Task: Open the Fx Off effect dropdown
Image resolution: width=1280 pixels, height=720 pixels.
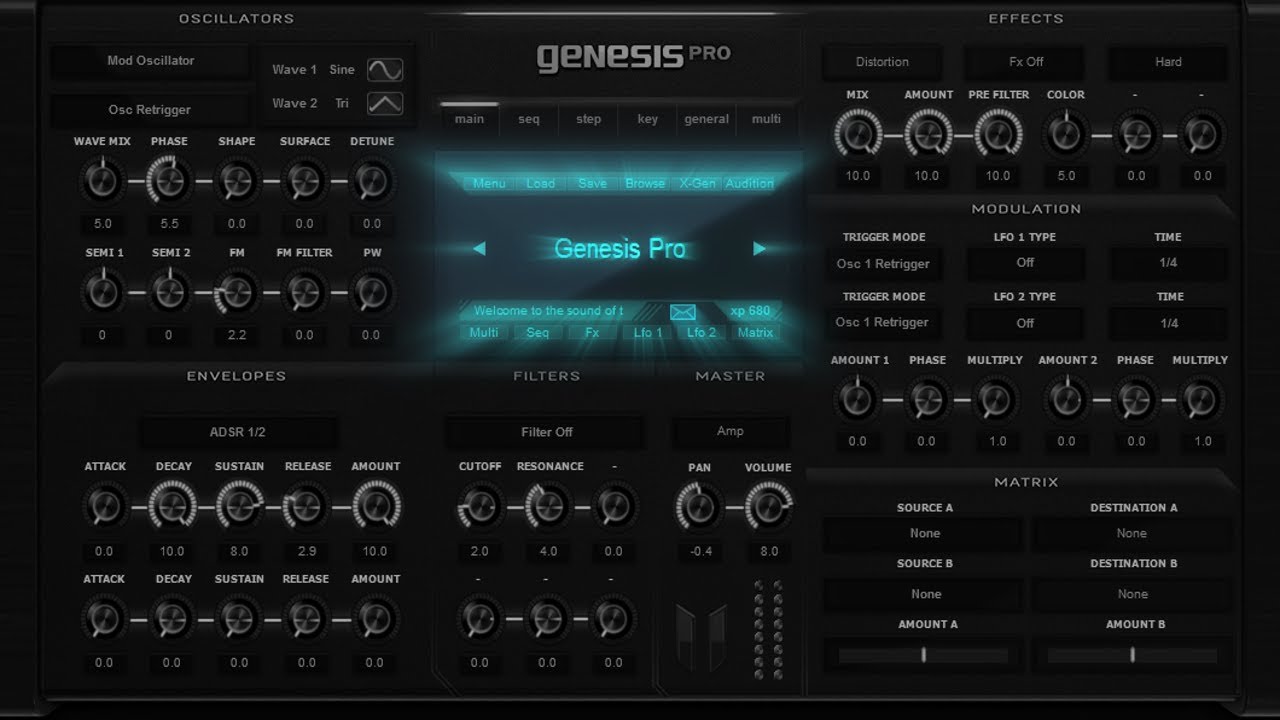Action: [1026, 62]
